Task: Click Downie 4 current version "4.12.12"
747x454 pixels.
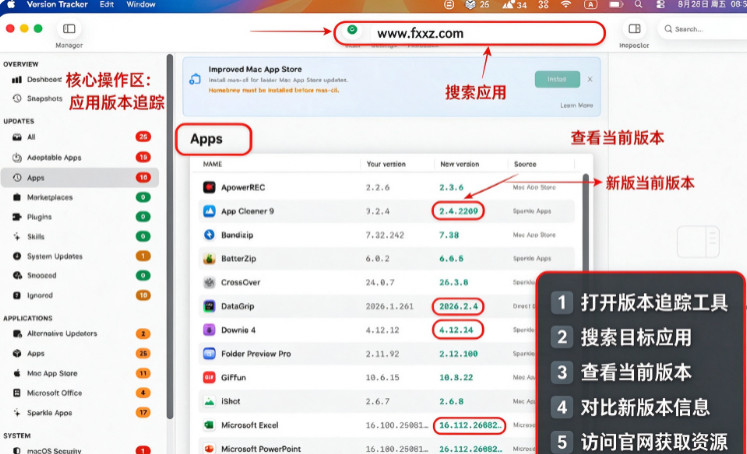Action: tap(383, 330)
